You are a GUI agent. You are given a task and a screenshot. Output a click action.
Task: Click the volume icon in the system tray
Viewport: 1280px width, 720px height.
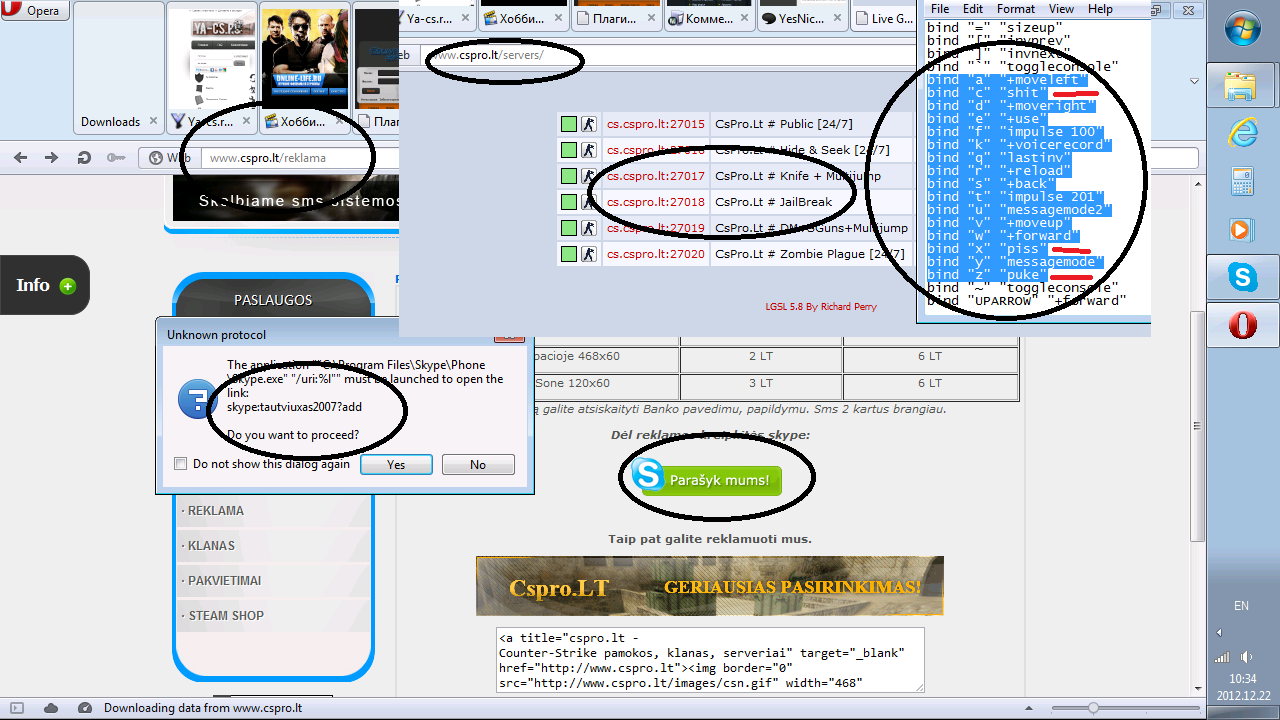pos(1246,657)
